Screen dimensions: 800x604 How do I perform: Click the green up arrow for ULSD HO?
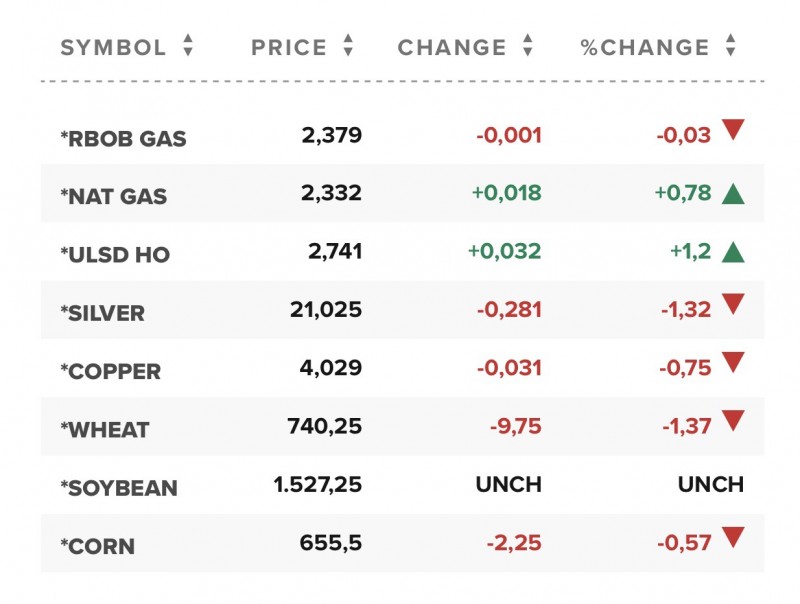click(x=734, y=252)
